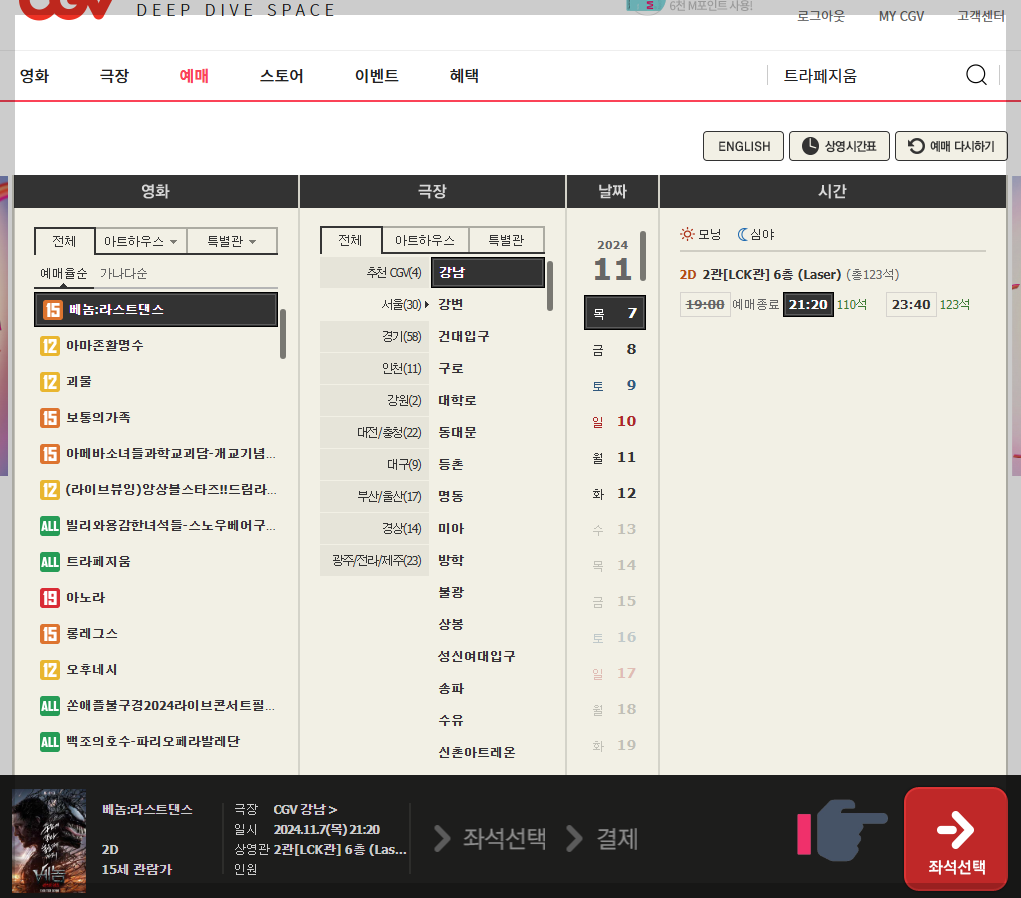Select the 전체 tab in movie panel
This screenshot has height=898, width=1021.
pyautogui.click(x=64, y=241)
